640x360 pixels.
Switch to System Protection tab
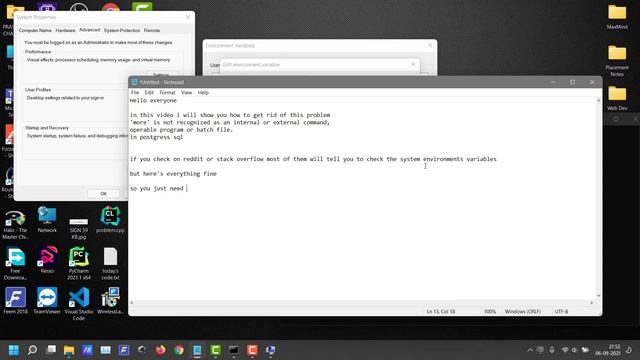122,30
